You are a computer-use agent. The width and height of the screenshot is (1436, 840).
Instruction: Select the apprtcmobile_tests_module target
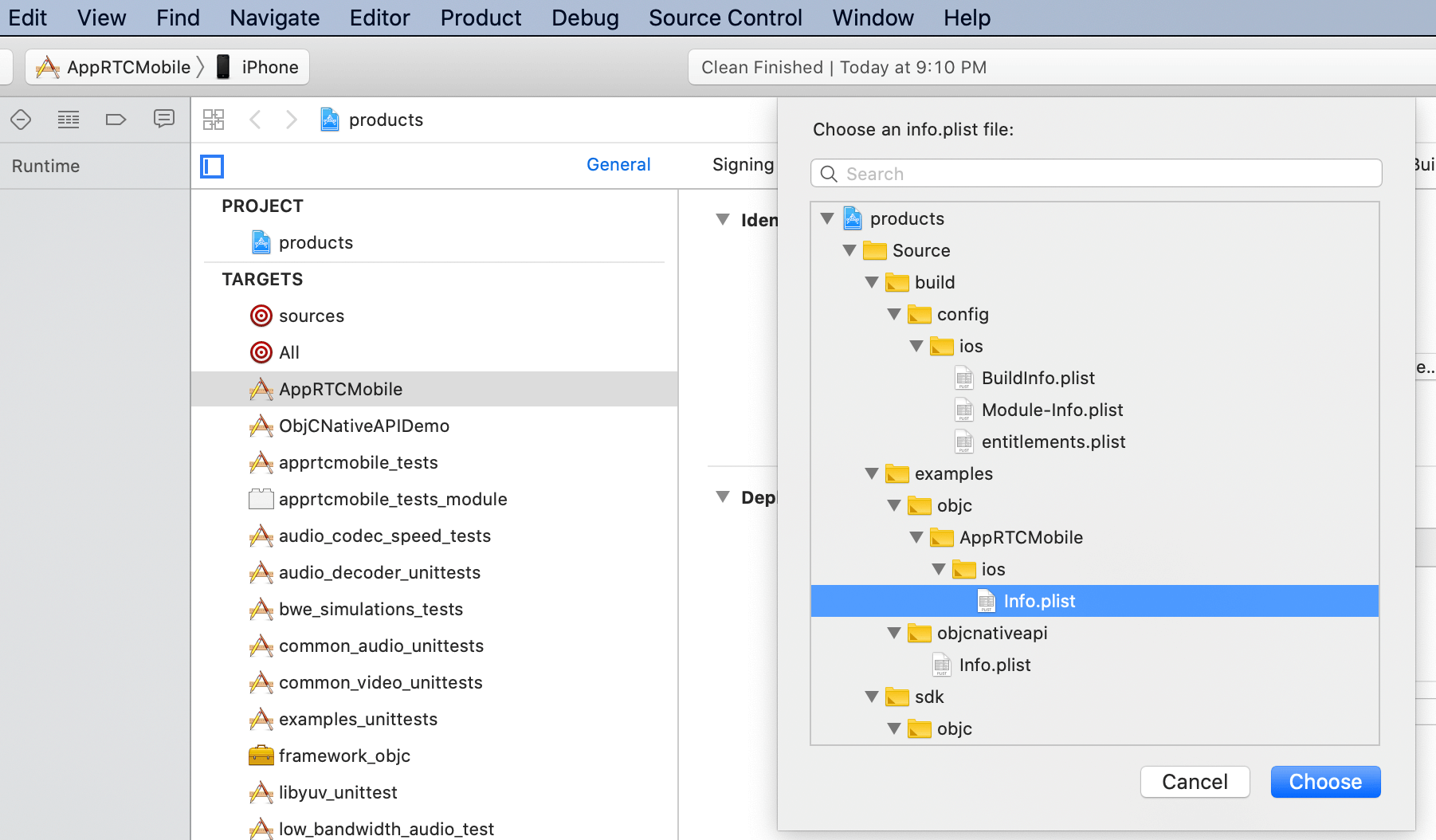[x=379, y=499]
